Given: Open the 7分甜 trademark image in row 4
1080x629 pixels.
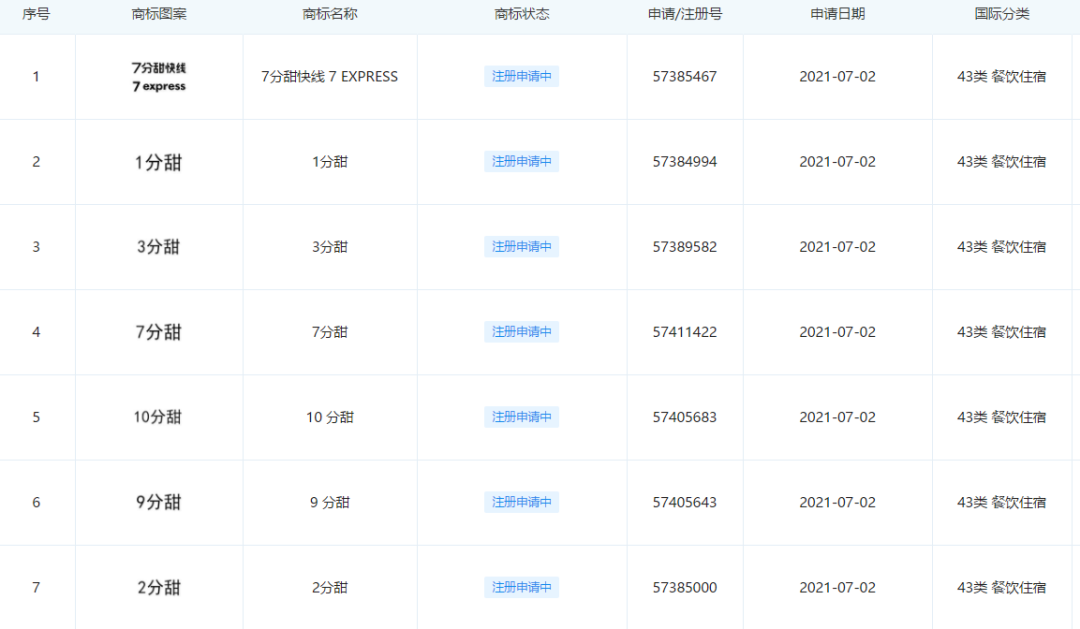Looking at the screenshot, I should 158,332.
